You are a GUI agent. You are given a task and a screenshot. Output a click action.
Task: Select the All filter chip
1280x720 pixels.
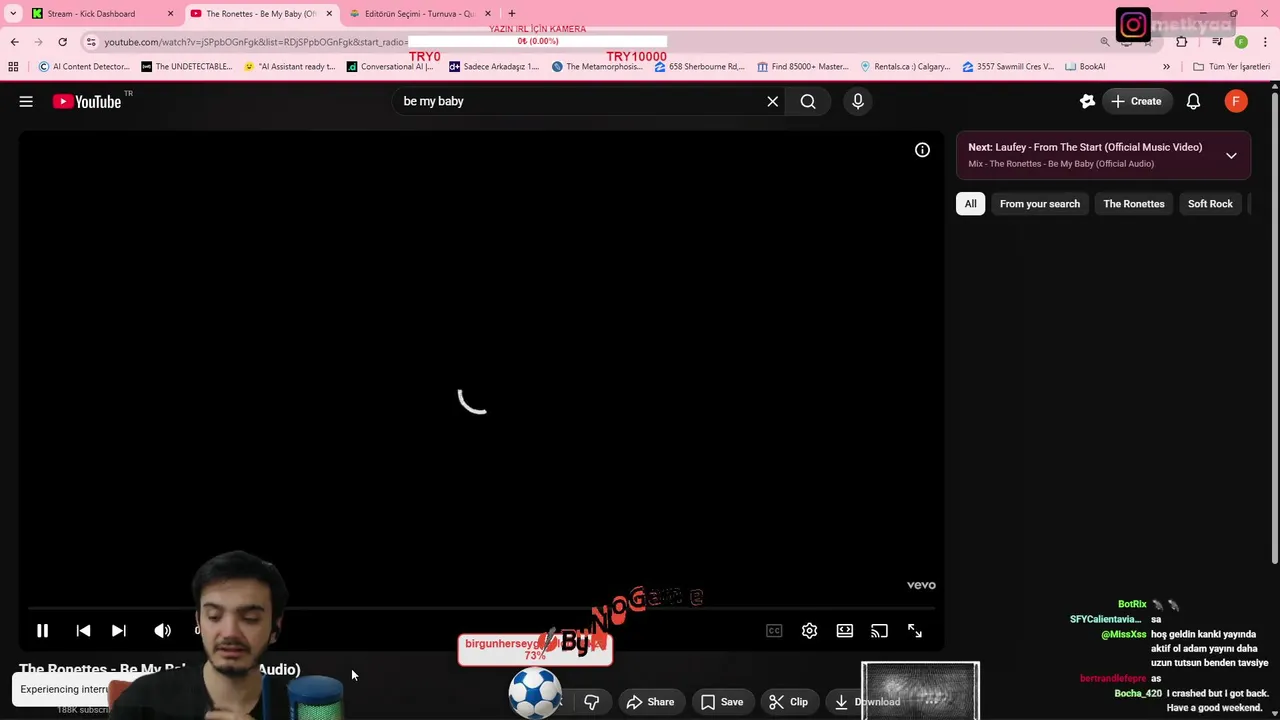pyautogui.click(x=970, y=204)
